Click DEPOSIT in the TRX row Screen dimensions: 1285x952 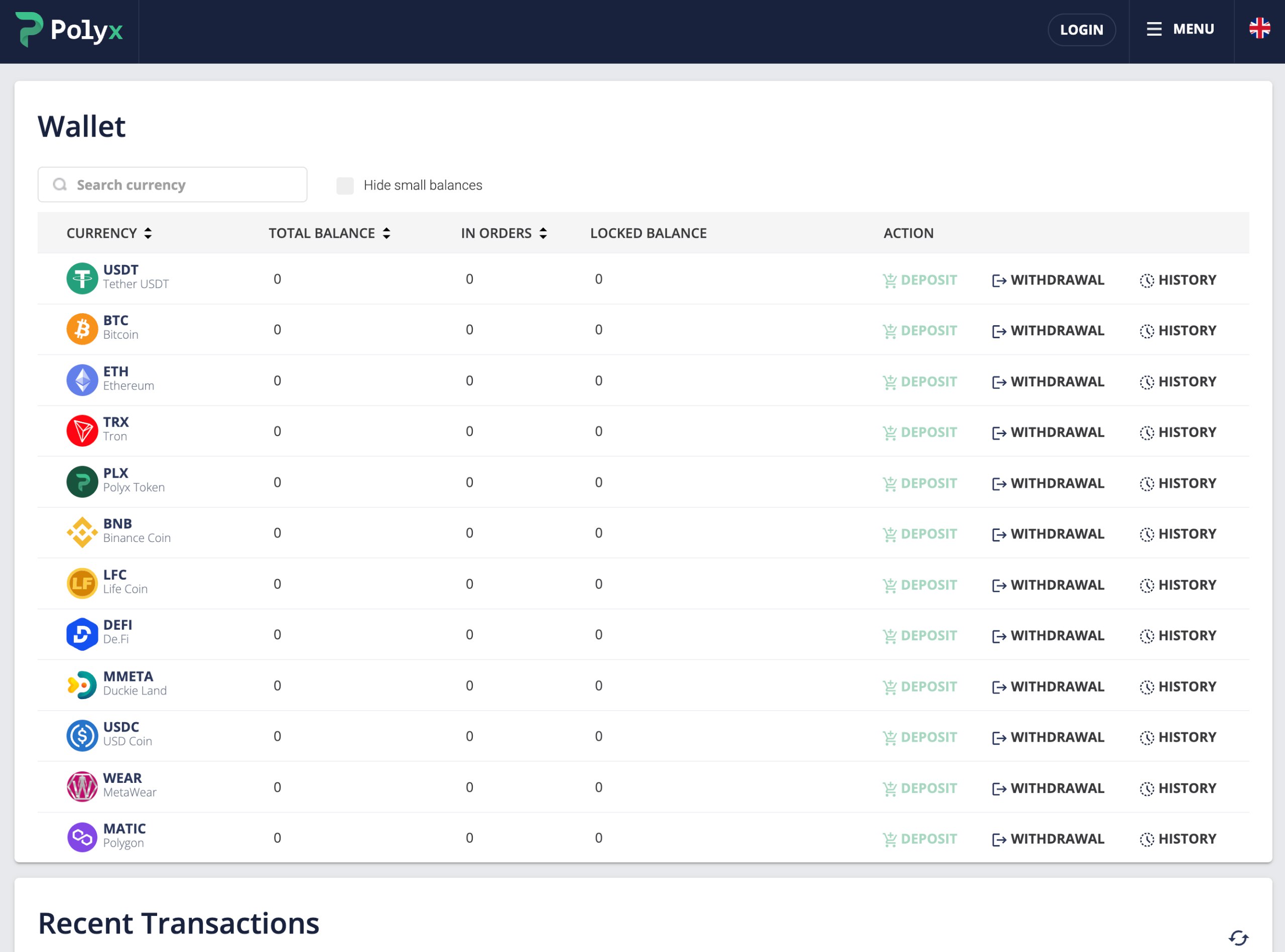919,432
